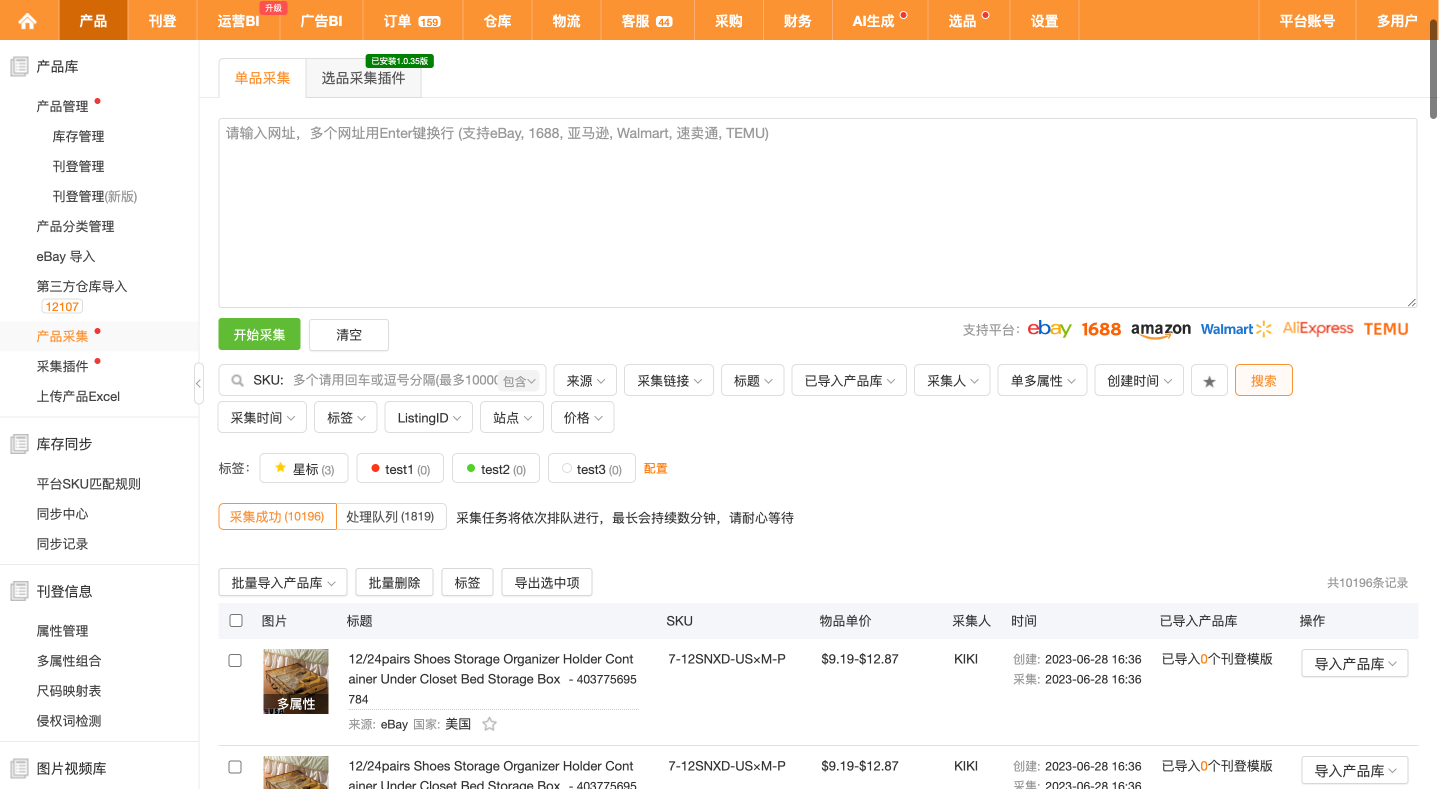The height and width of the screenshot is (789, 1439).
Task: Click the 产品库 section icon in sidebar
Action: pos(19,67)
